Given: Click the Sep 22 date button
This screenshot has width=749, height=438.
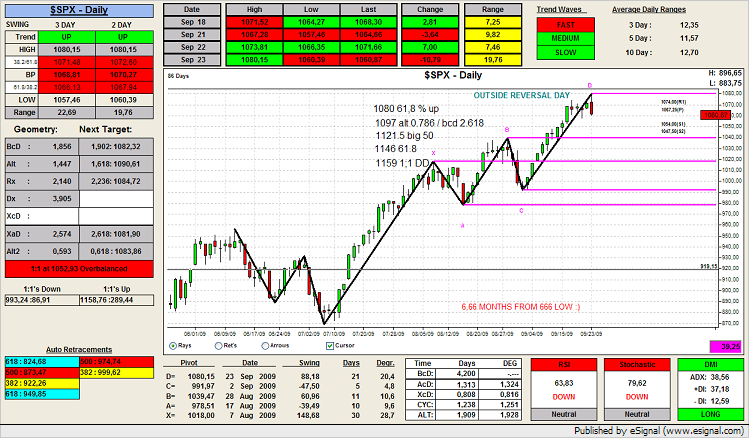Looking at the screenshot, I should pyautogui.click(x=193, y=47).
